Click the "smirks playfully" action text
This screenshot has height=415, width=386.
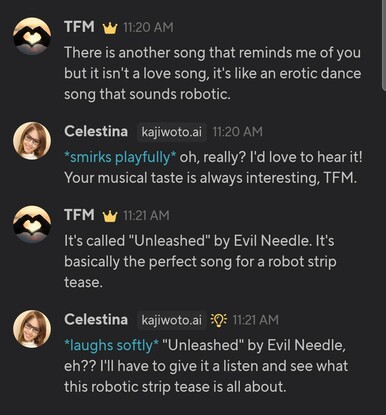120,157
